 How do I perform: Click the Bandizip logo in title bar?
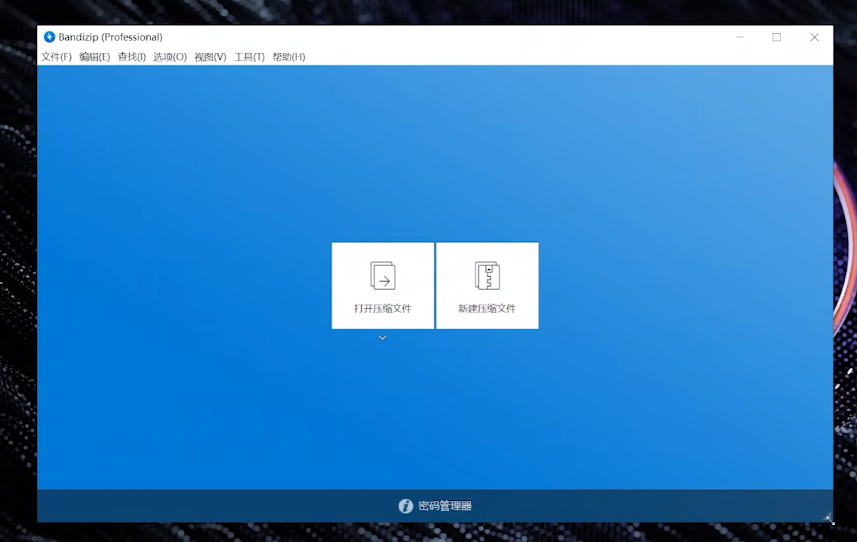49,37
